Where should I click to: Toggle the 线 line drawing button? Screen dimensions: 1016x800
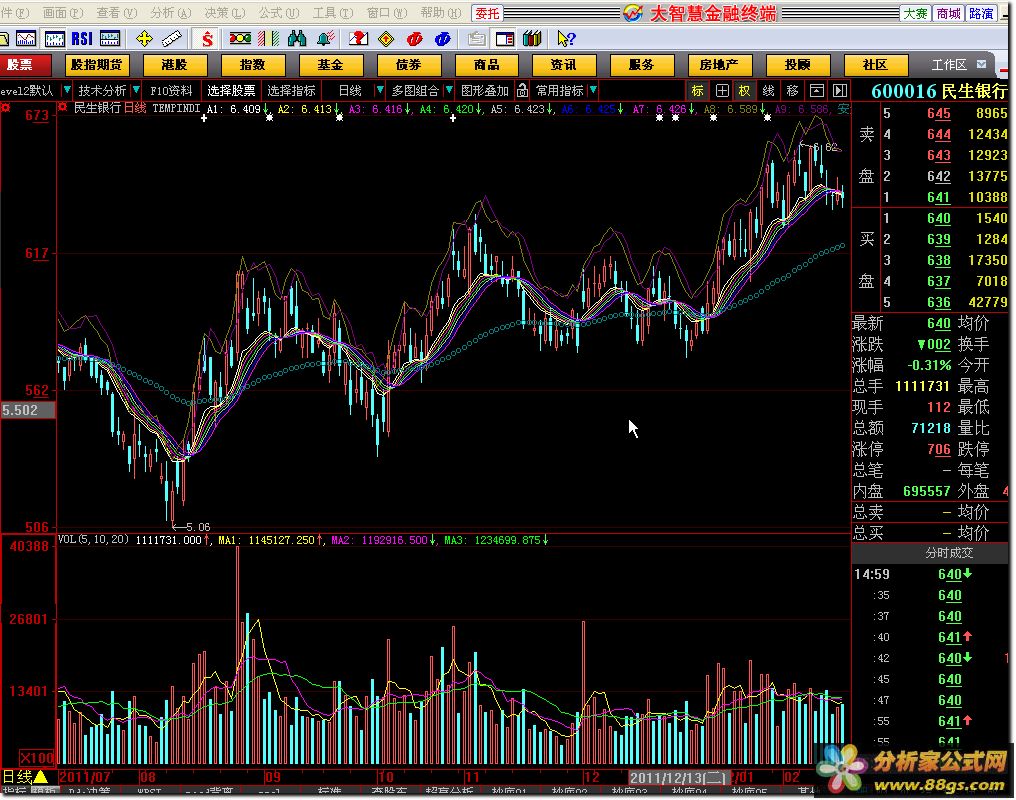pyautogui.click(x=768, y=91)
